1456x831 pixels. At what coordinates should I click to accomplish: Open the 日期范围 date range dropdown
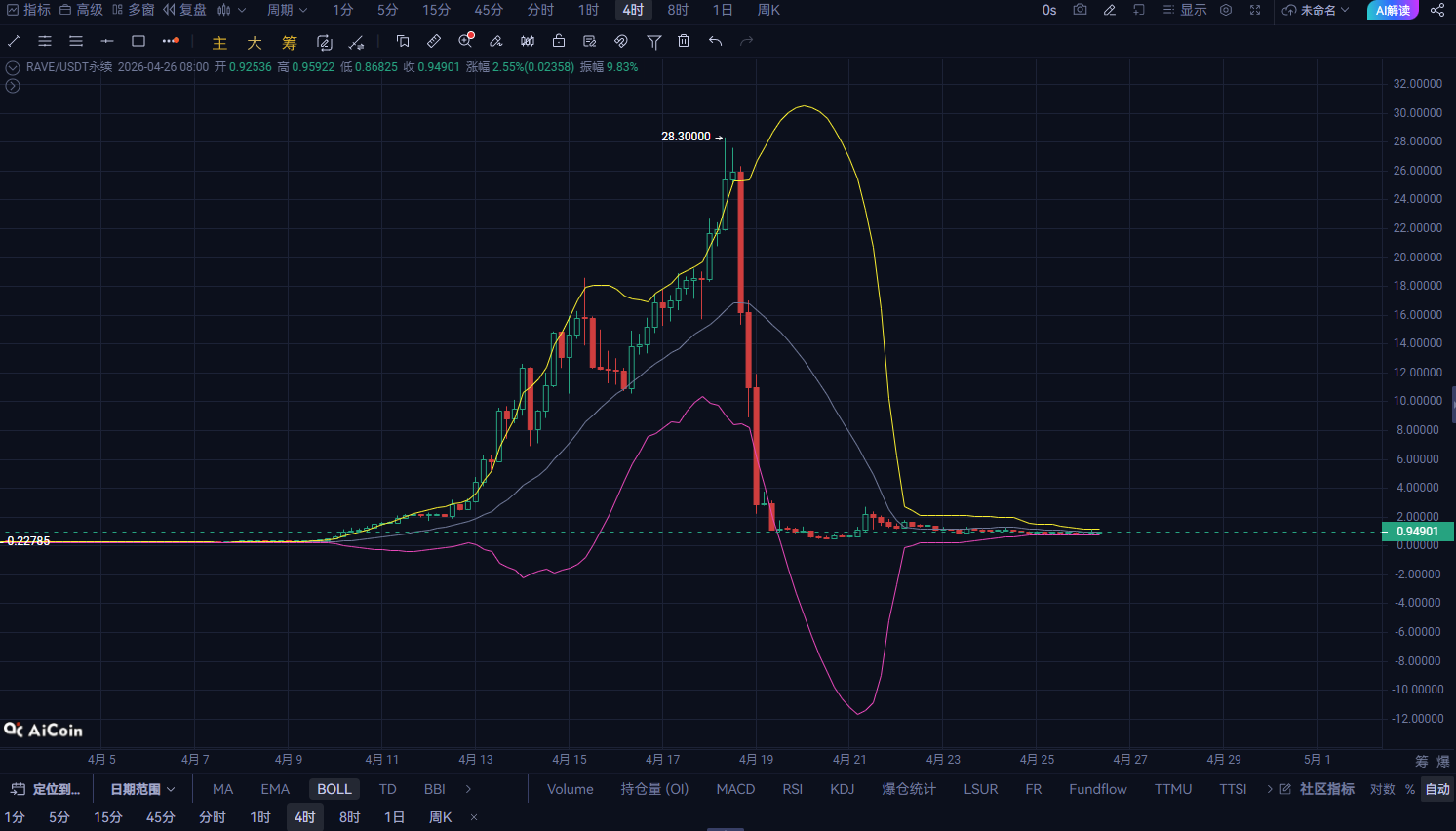pyautogui.click(x=142, y=789)
